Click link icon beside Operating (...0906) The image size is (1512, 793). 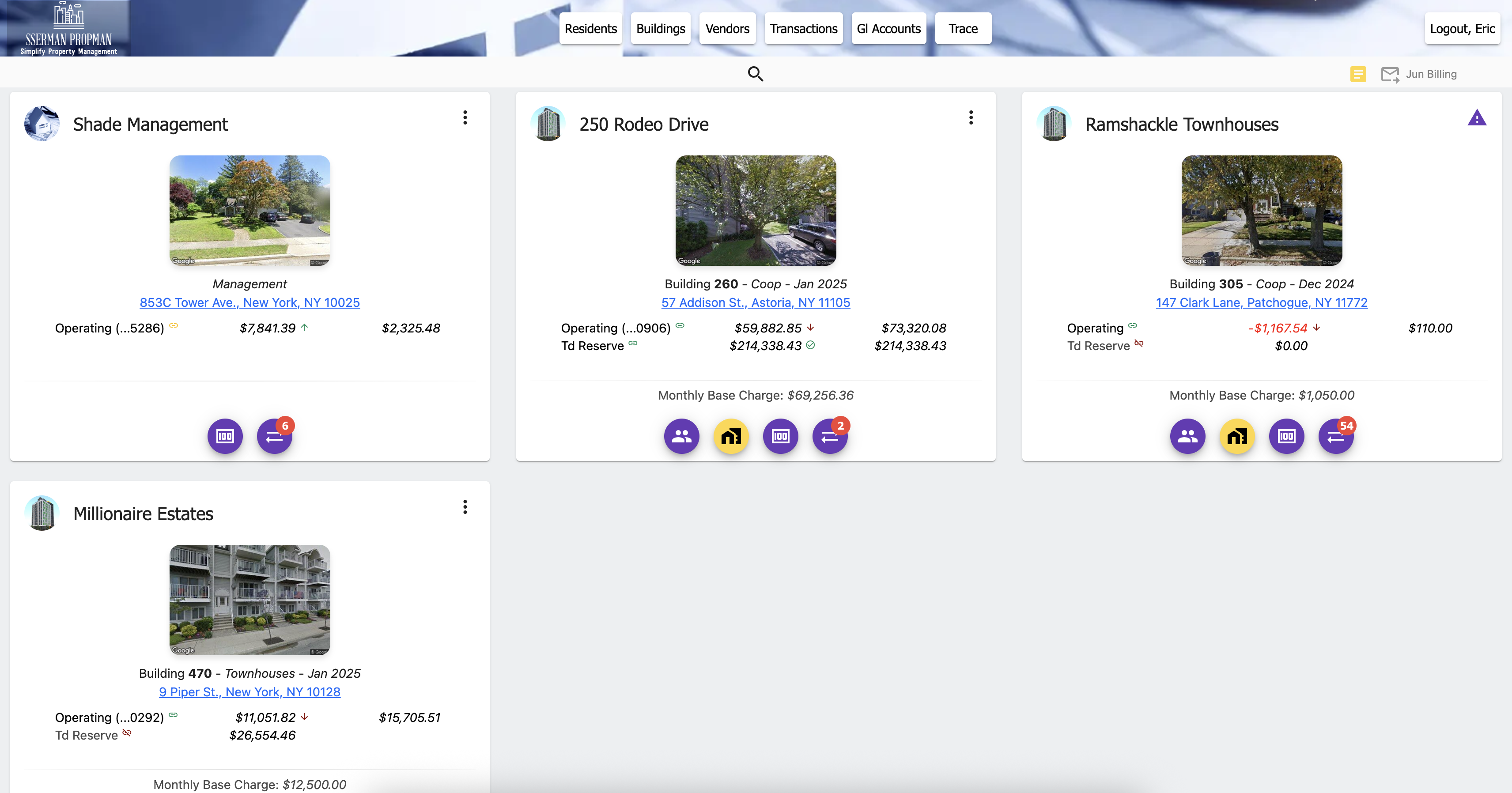[680, 325]
